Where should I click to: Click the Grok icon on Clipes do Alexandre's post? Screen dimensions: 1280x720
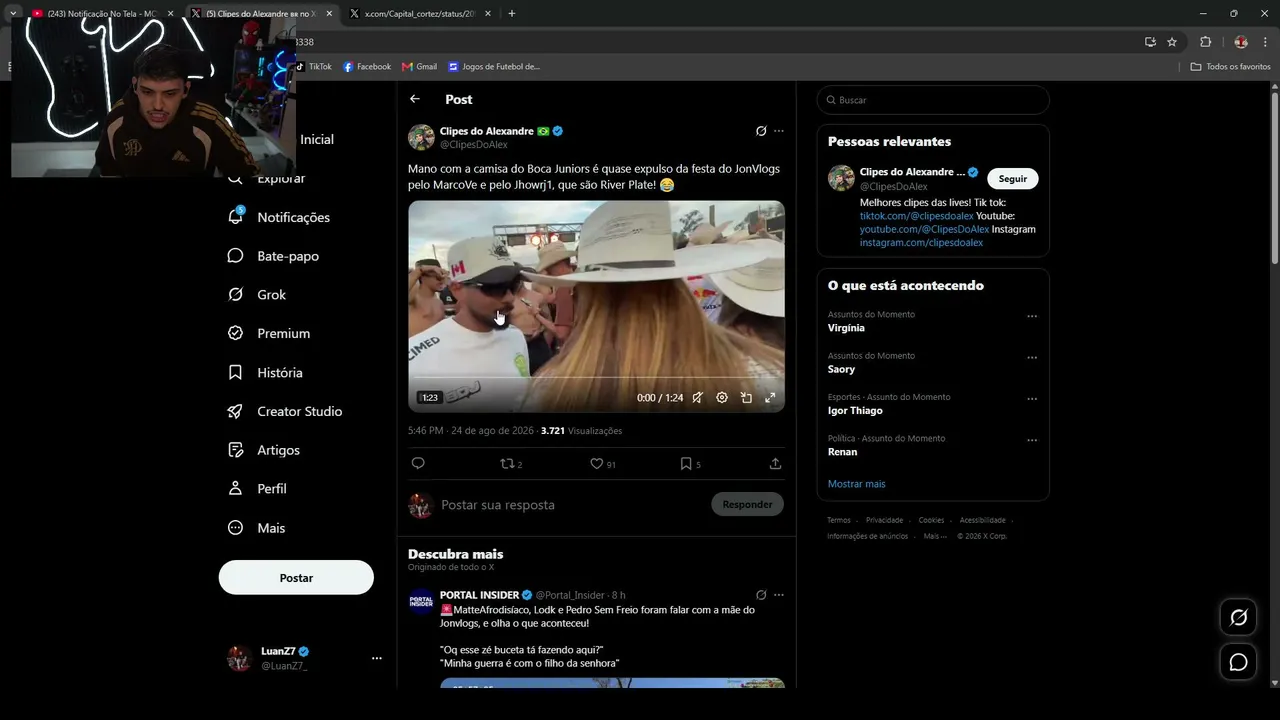pos(761,131)
